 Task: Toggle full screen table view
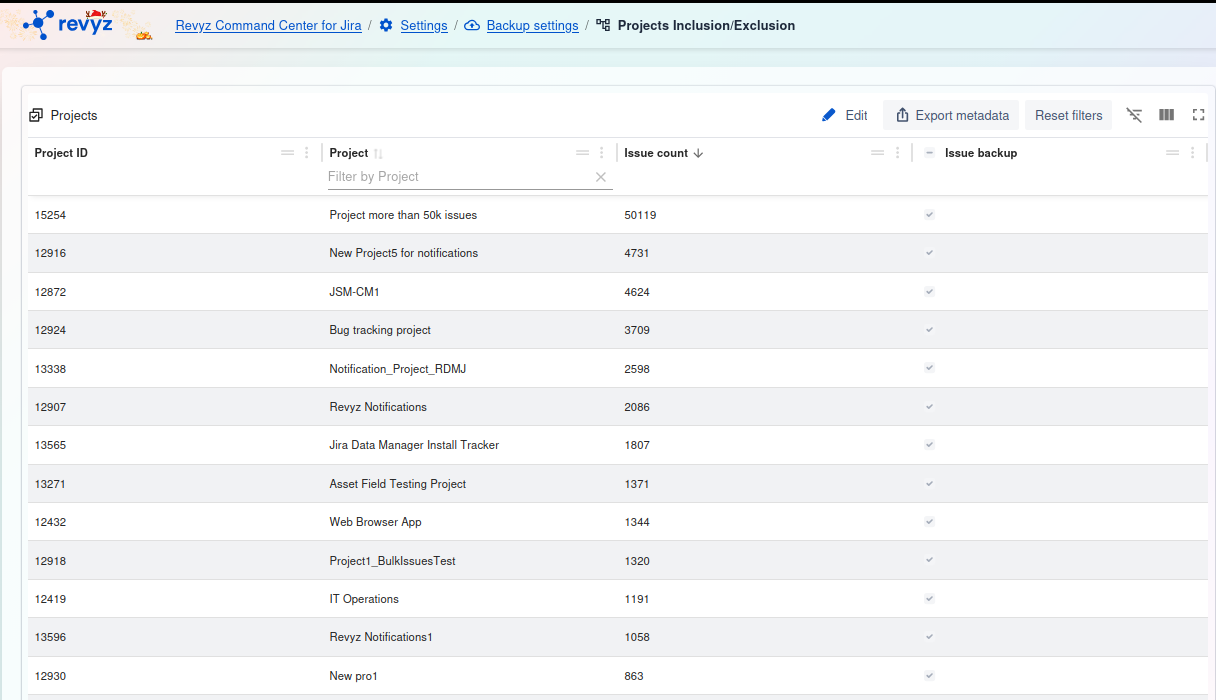click(x=1198, y=115)
